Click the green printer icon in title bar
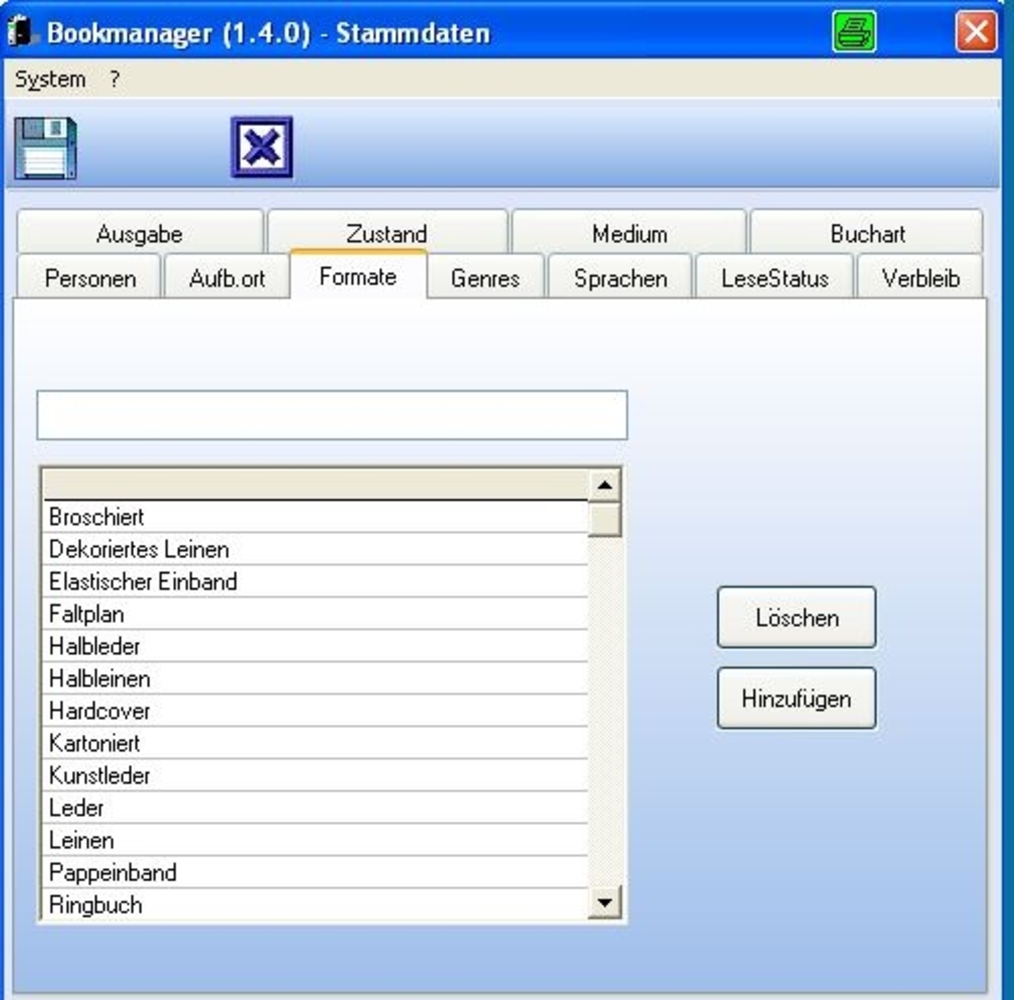1014x1000 pixels. (x=854, y=32)
